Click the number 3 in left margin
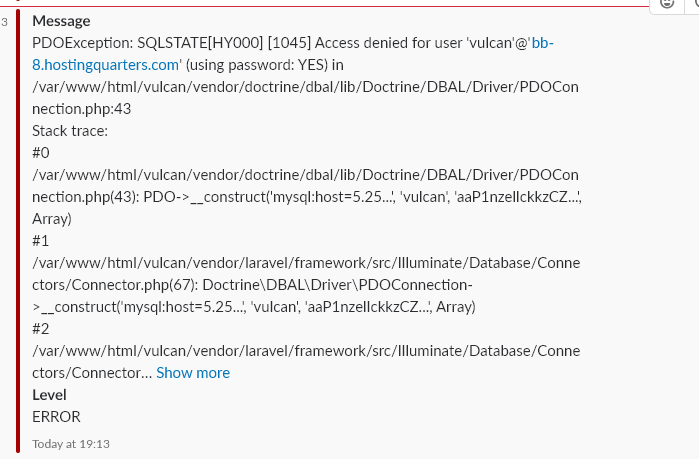Screen dimensions: 699x471 coord(6,21)
